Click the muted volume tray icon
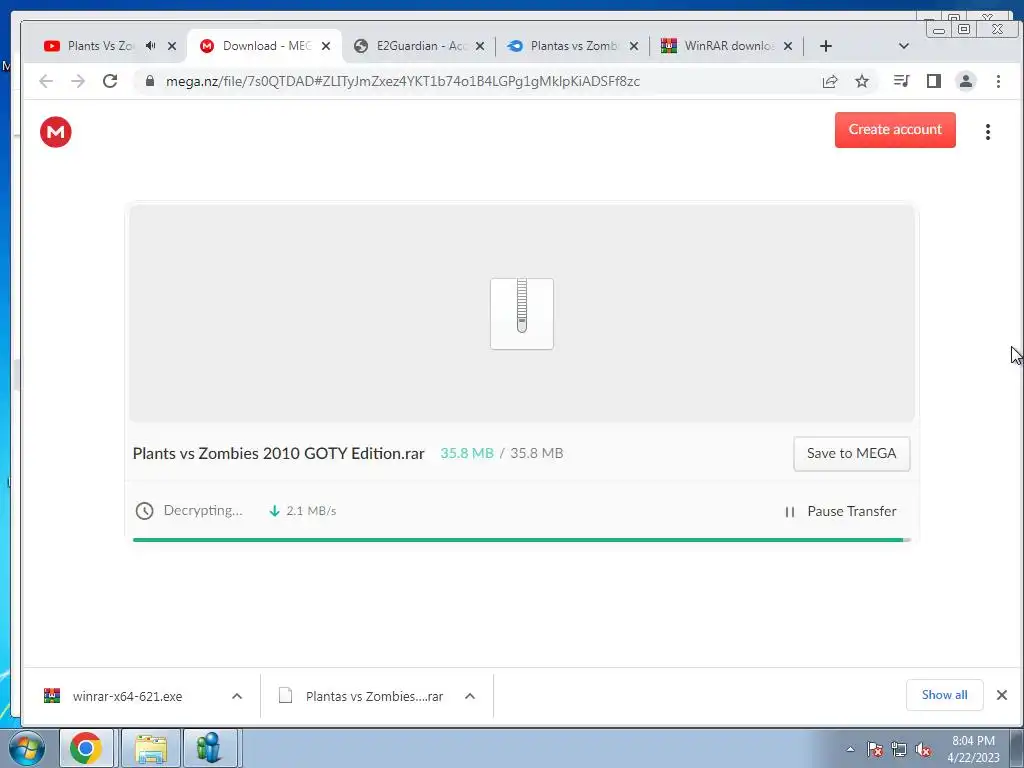Viewport: 1024px width, 768px height. coord(923,749)
